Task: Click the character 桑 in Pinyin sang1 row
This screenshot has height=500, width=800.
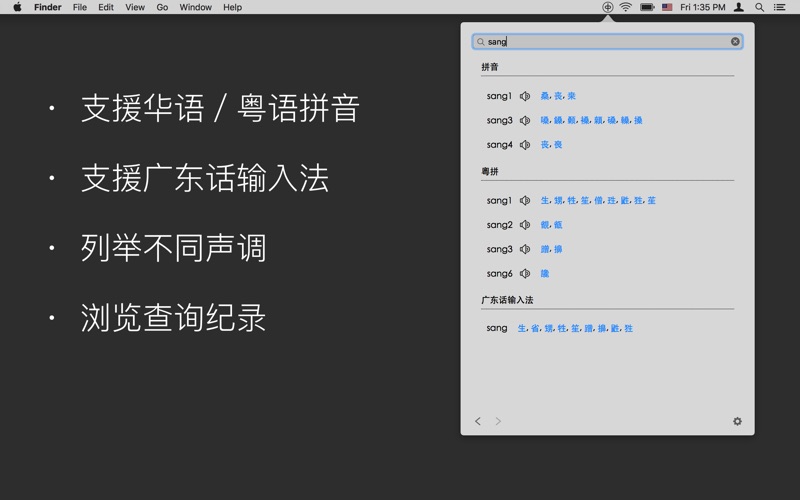Action: 545,96
